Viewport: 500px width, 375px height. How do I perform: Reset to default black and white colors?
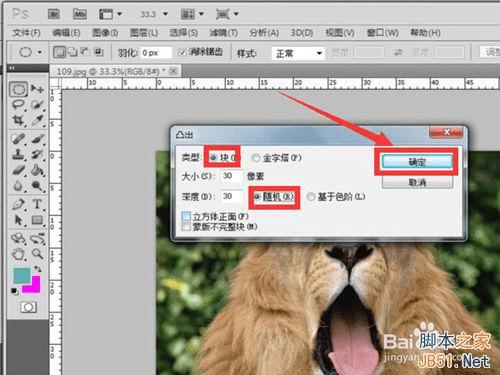point(14,291)
